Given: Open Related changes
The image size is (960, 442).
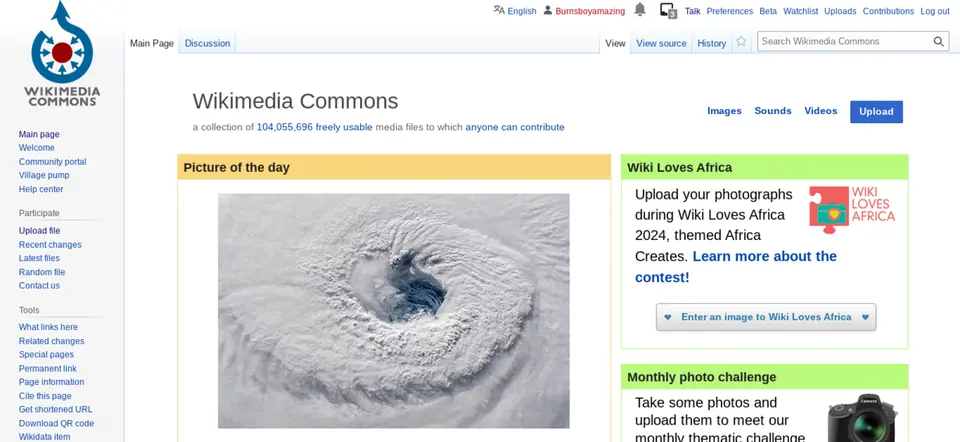Looking at the screenshot, I should (x=51, y=341).
